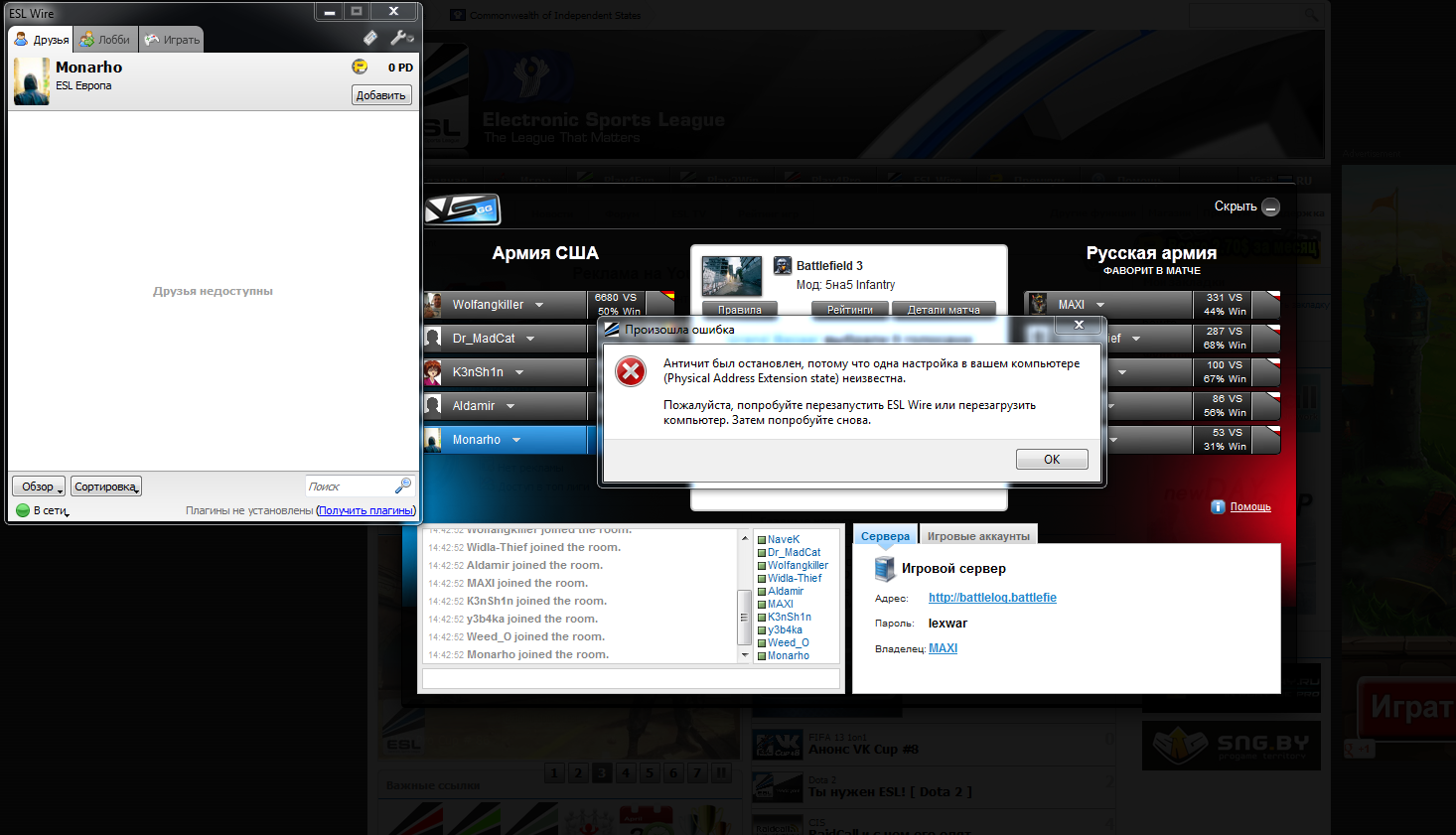1456x835 pixels.
Task: Expand Monarho player dropdown in match list
Action: tap(516, 440)
